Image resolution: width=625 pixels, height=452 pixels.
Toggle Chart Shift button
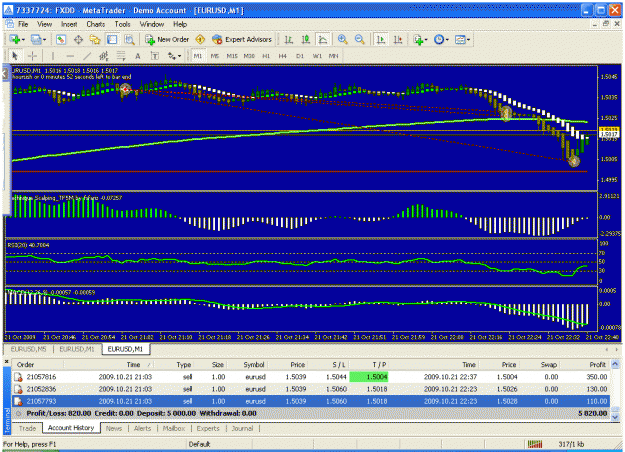(398, 39)
